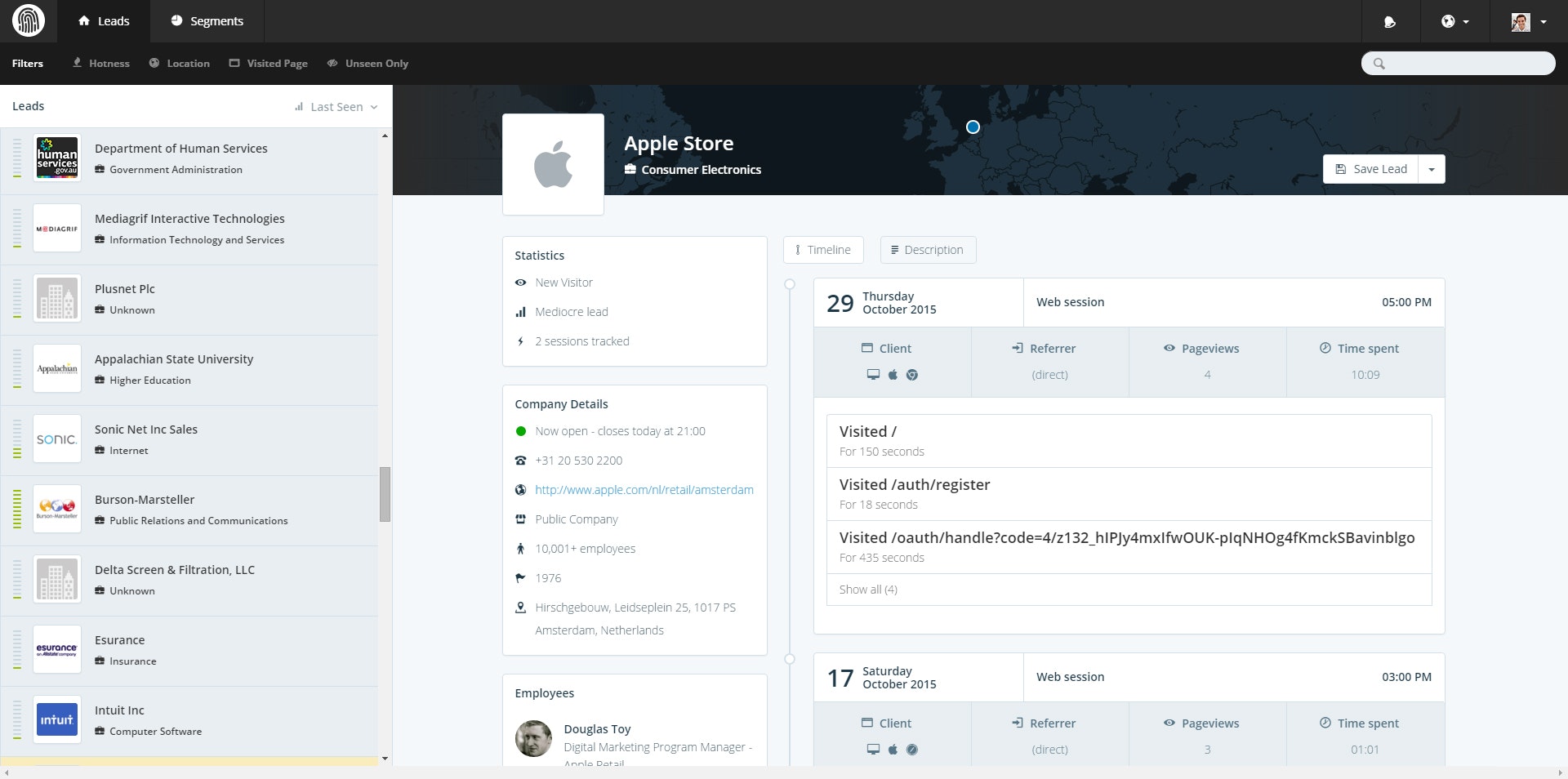Click the Visited /auth/register entry
This screenshot has width=1568, height=779.
click(x=1129, y=494)
